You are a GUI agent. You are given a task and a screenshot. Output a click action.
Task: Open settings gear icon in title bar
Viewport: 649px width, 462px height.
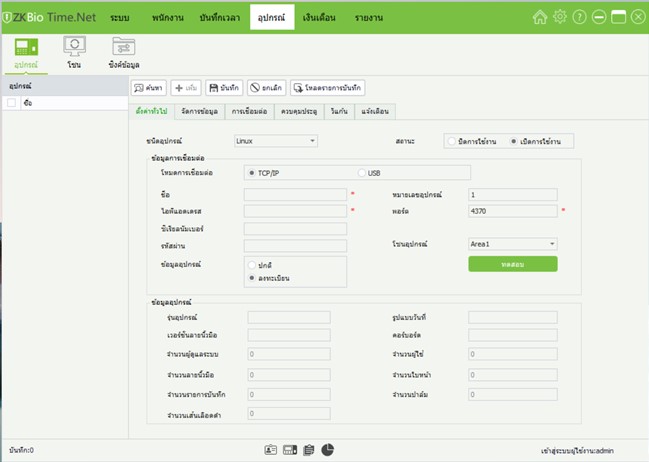pyautogui.click(x=587, y=17)
